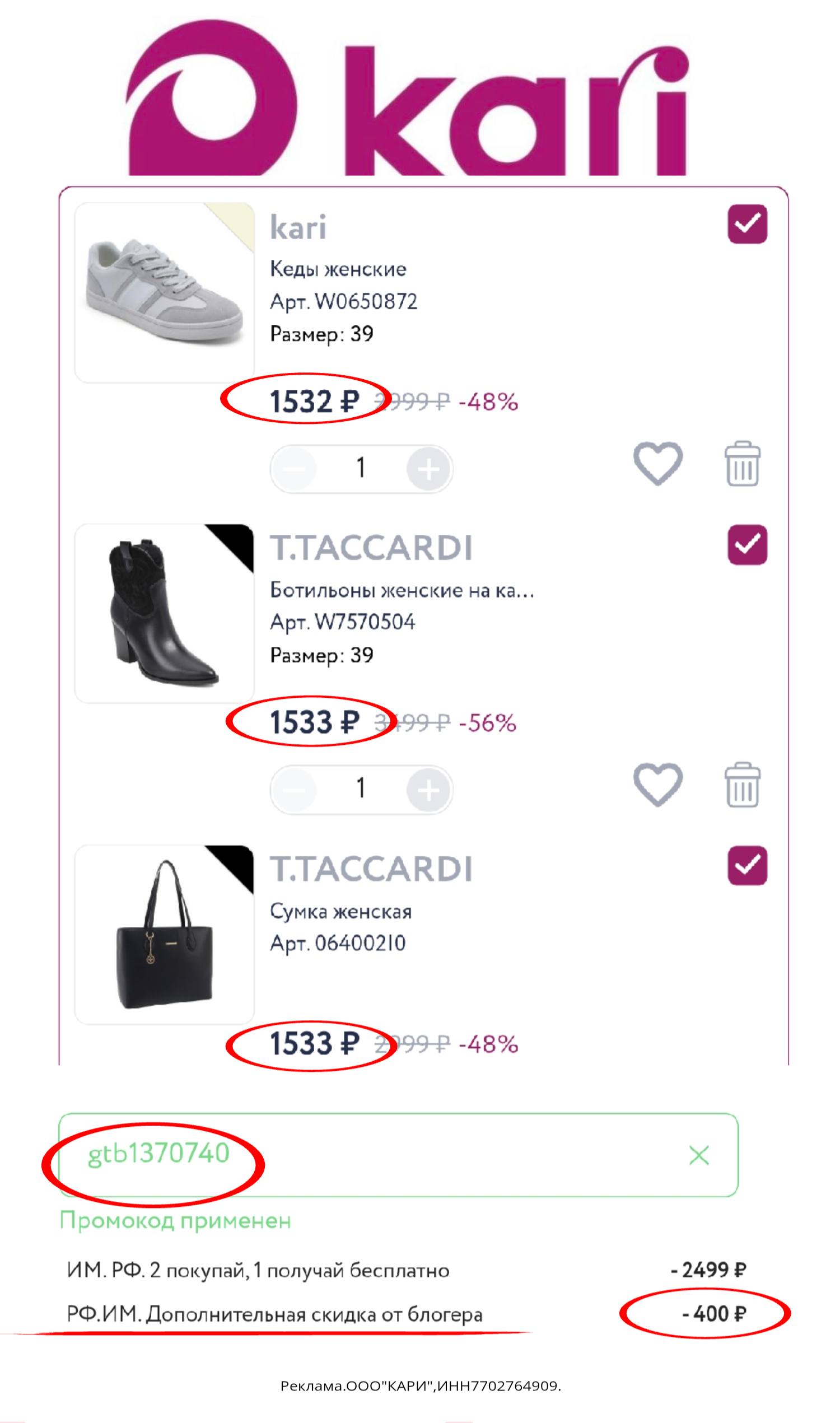
Task: Increase quantity of T.TACCARDI ankle boots
Action: point(428,790)
